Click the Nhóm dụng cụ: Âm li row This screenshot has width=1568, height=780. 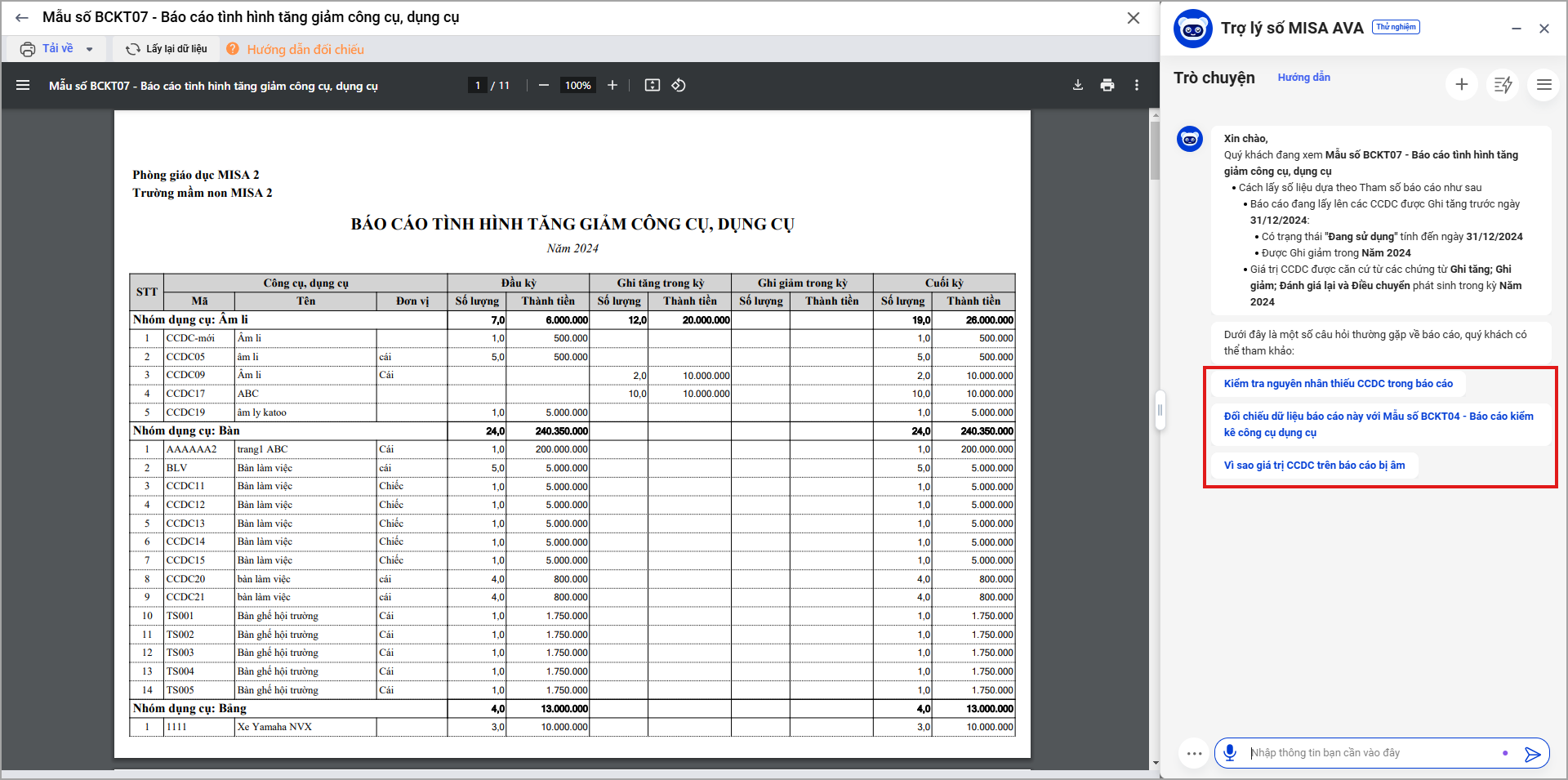click(572, 320)
